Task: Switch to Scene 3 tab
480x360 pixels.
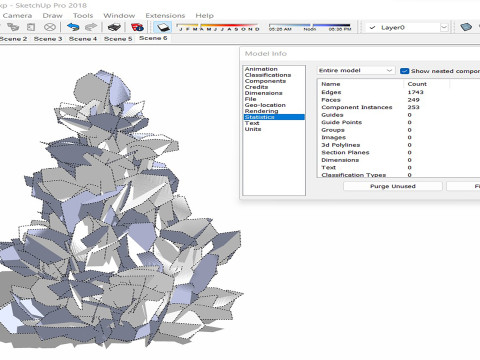Action: 48,39
